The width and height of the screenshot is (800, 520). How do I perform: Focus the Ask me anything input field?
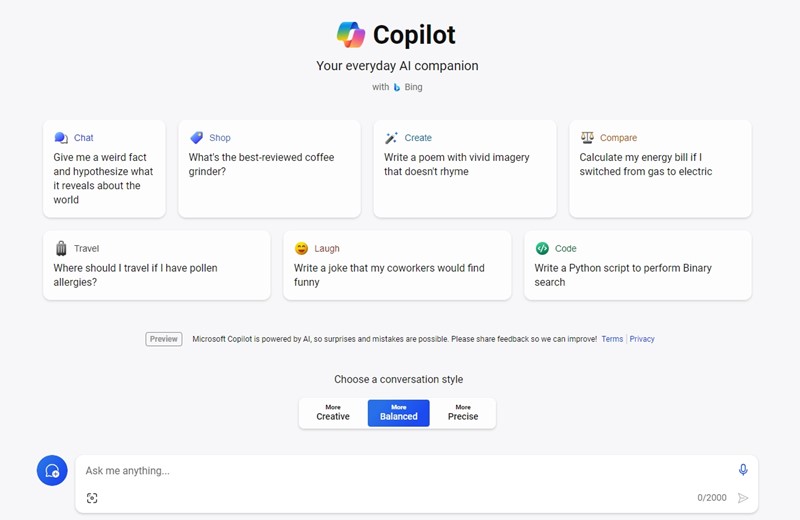(400, 471)
